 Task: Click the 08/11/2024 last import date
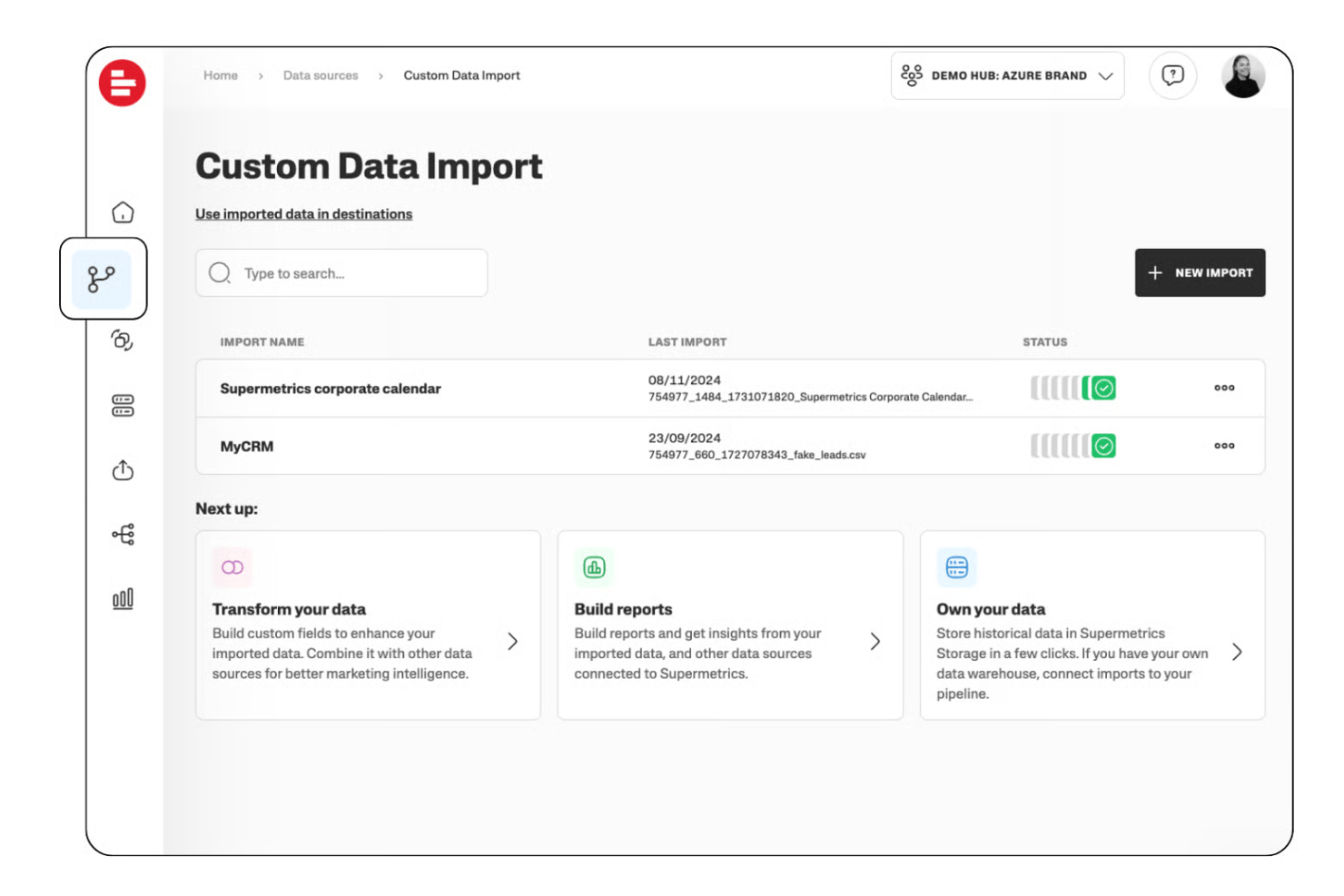tap(685, 380)
